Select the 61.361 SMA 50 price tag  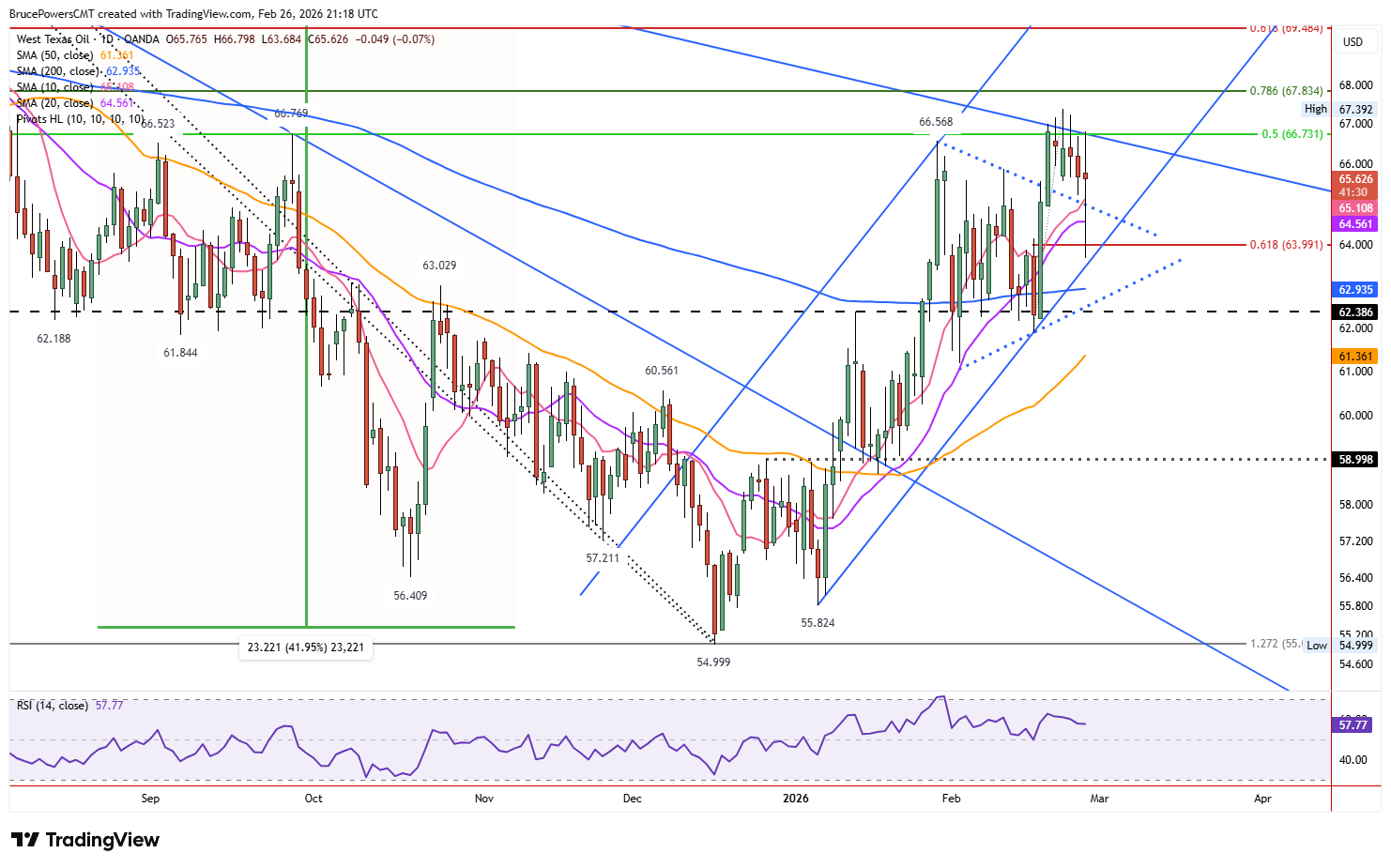(1355, 357)
